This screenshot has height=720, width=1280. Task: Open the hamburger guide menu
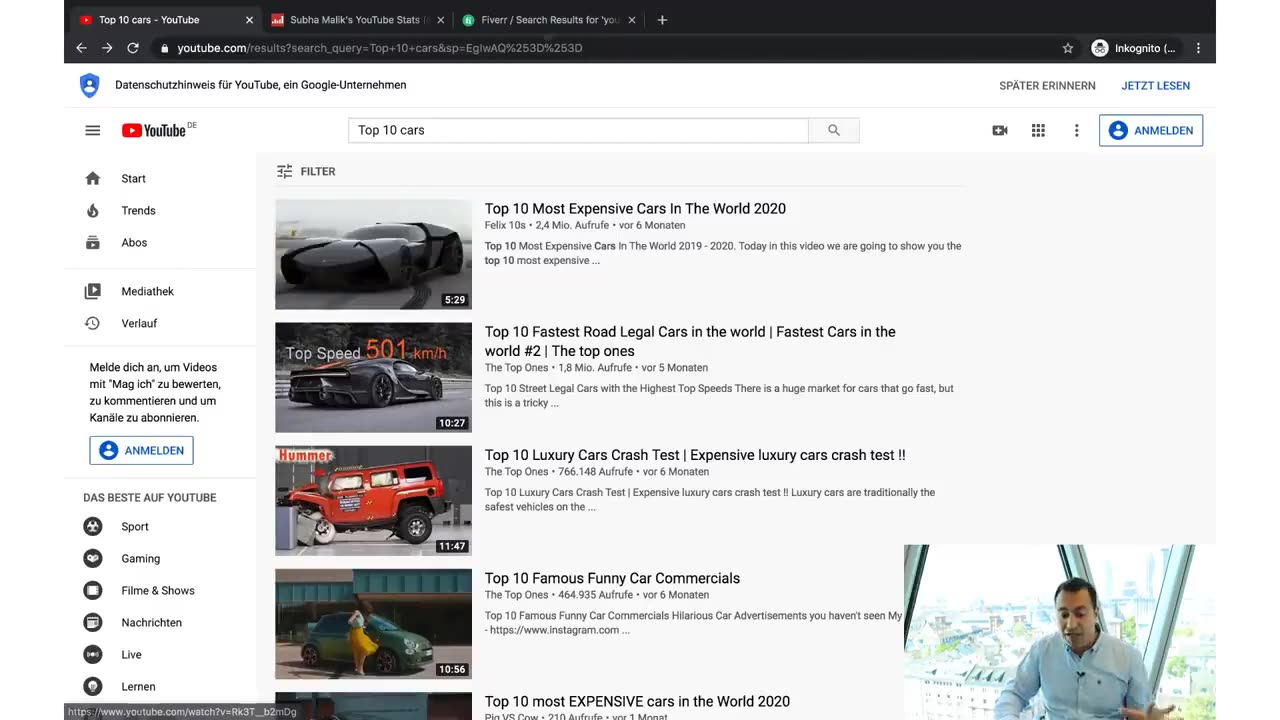[x=93, y=130]
